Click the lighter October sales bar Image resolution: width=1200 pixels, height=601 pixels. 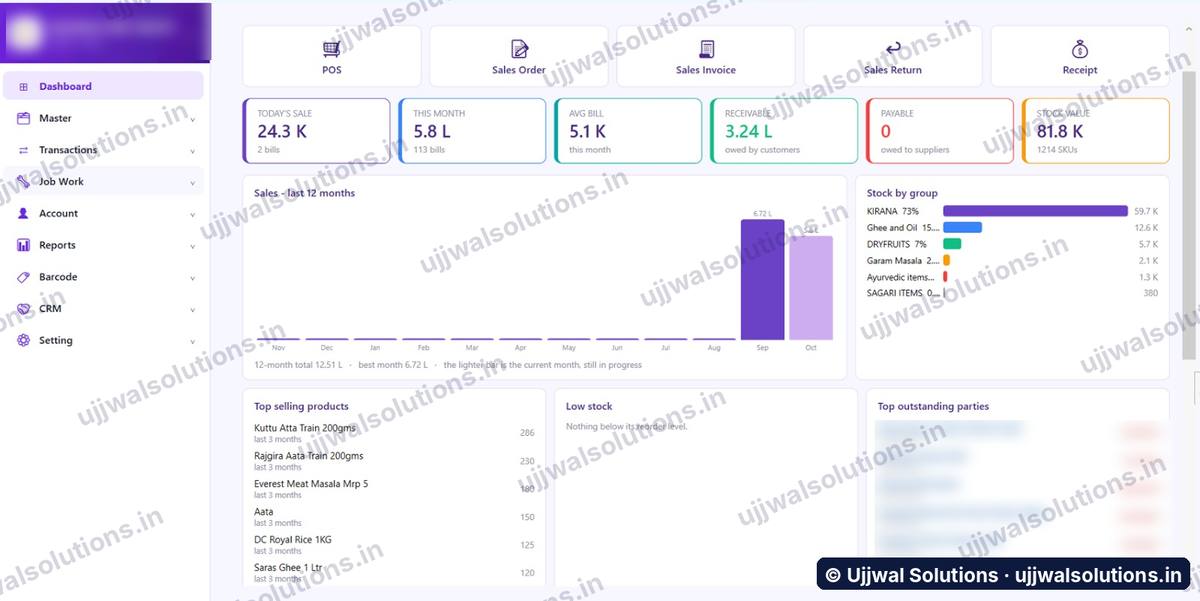811,288
